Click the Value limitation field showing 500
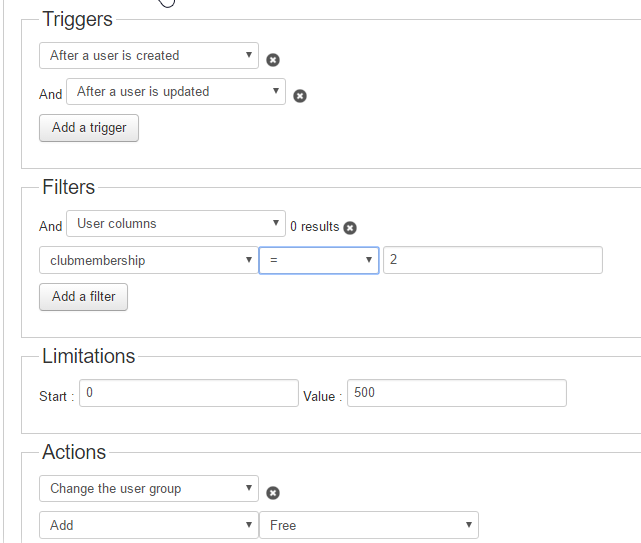 pos(457,393)
